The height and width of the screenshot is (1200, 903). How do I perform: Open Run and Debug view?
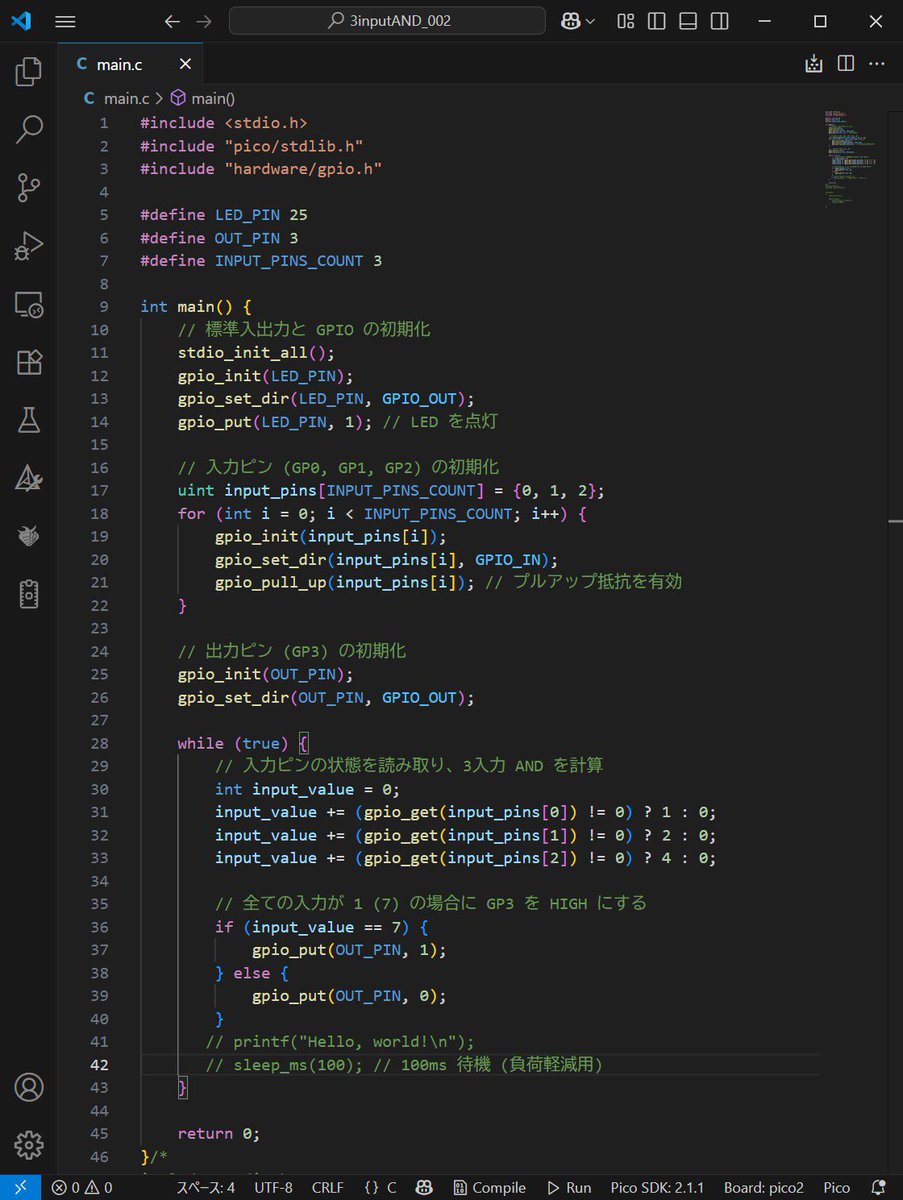[29, 245]
